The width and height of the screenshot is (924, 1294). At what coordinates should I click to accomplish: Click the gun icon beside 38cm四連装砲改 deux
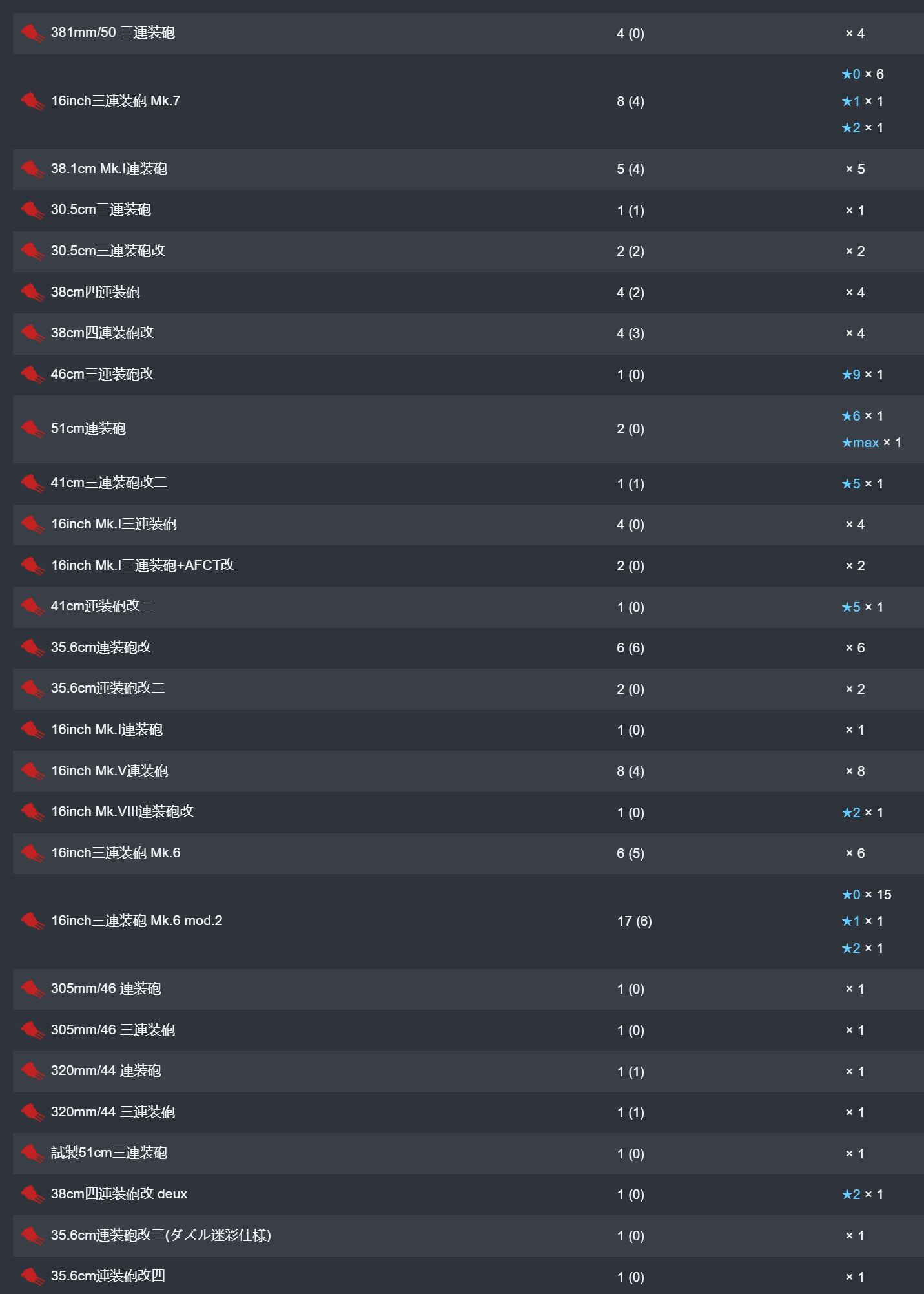coord(32,1195)
